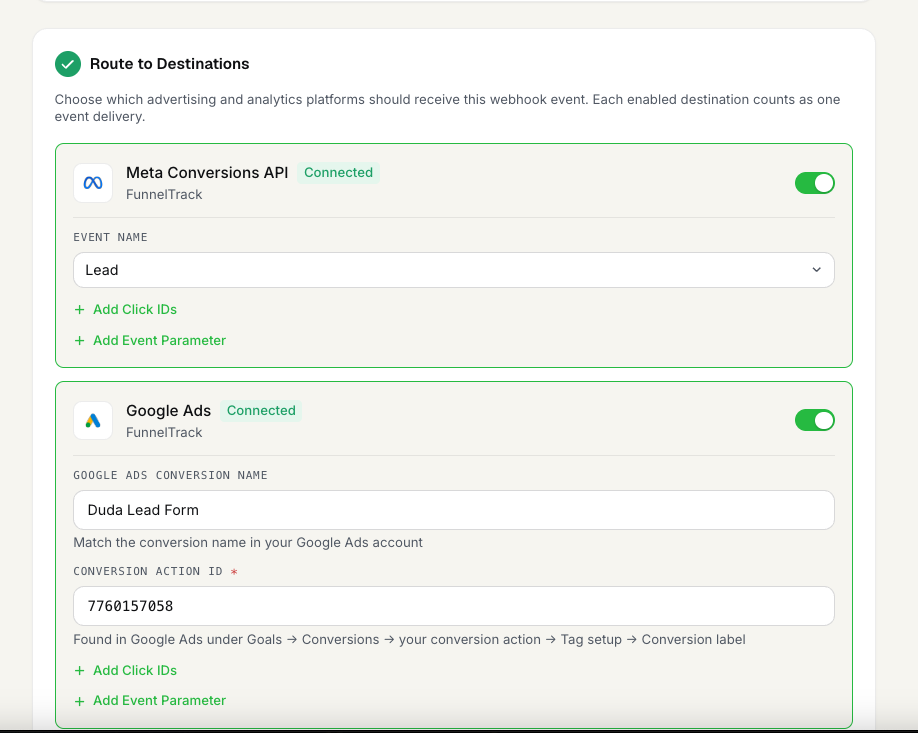The image size is (918, 733).
Task: Click the Google Ads title text
Action: coord(169,411)
